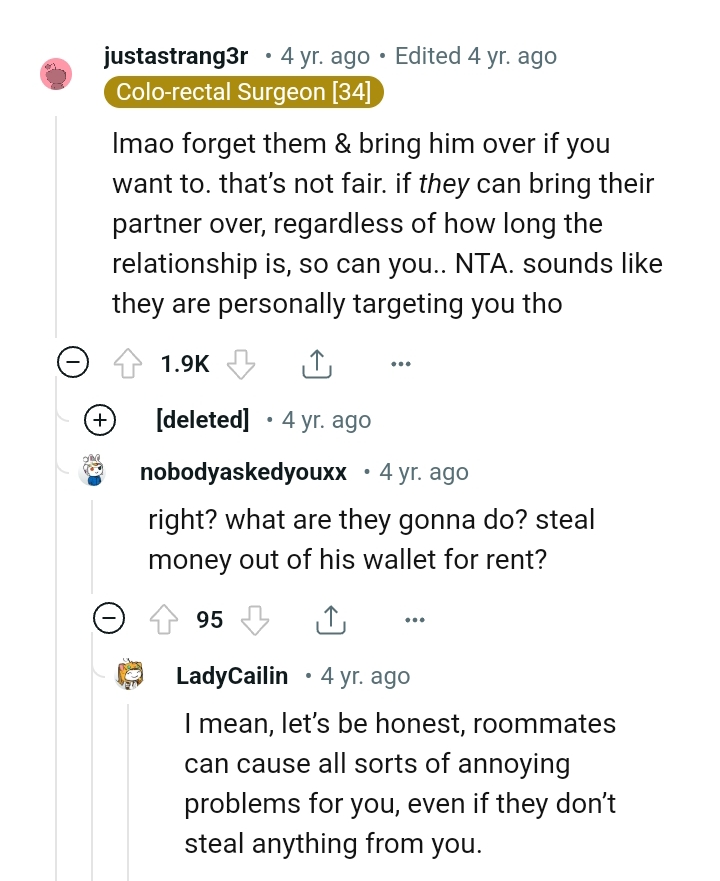Open overflow menu on nobodyaskedyouxx's comment
The width and height of the screenshot is (720, 881).
coord(415,620)
